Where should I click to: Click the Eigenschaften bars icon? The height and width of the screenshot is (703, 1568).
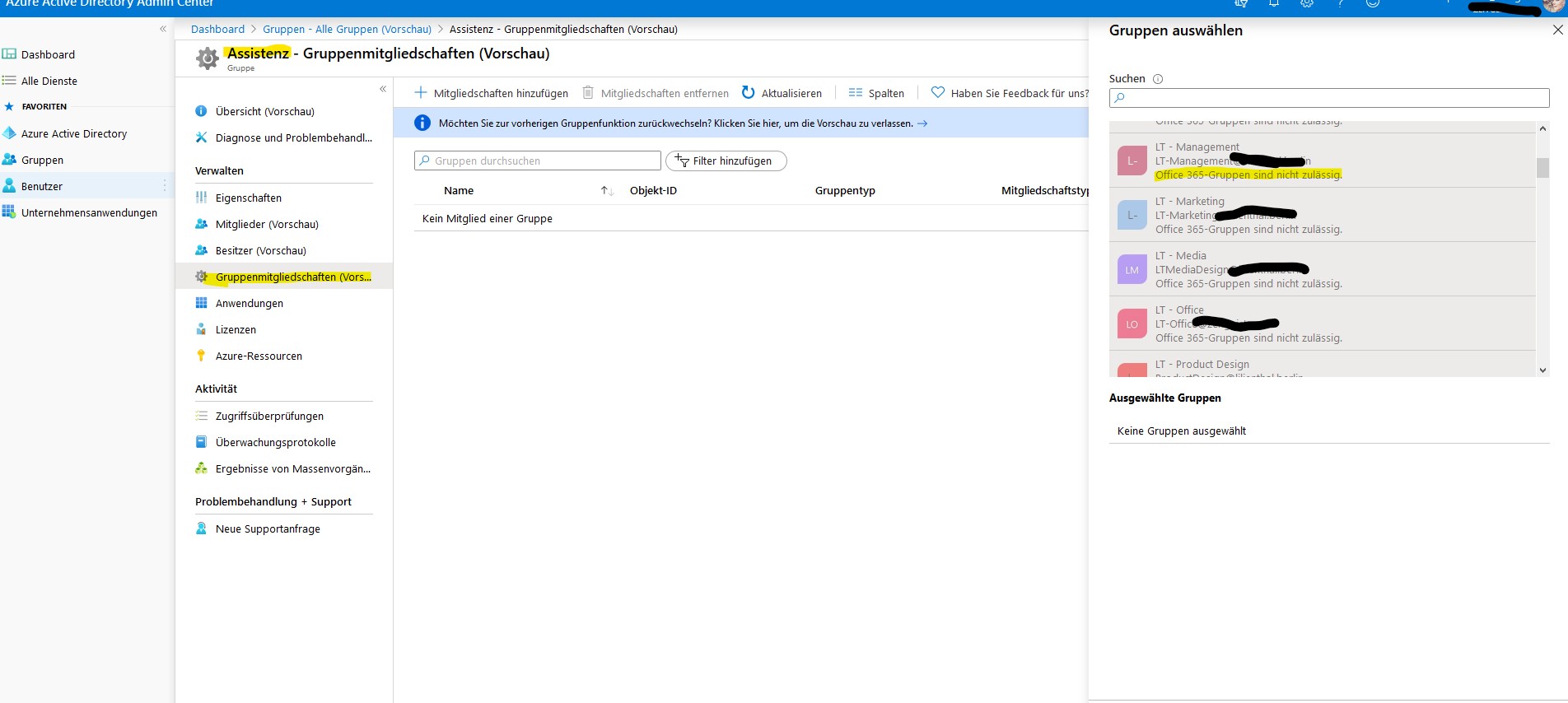[x=201, y=198]
